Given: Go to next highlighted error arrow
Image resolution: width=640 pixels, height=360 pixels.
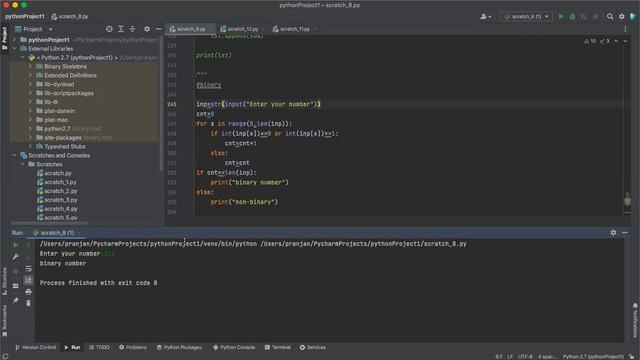Looking at the screenshot, I should pos(625,41).
